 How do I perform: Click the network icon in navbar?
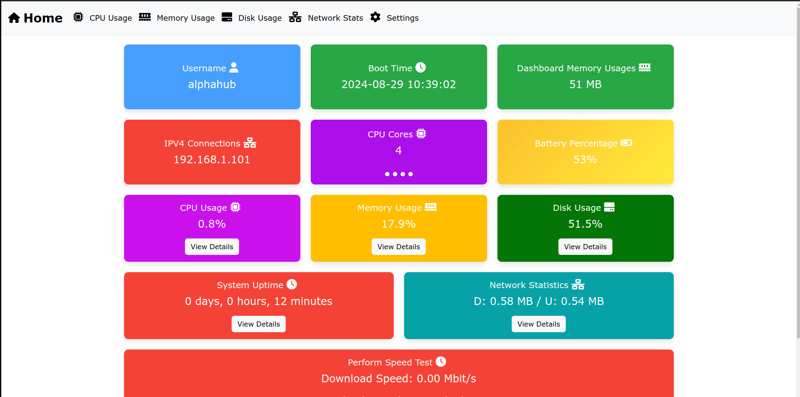click(295, 17)
